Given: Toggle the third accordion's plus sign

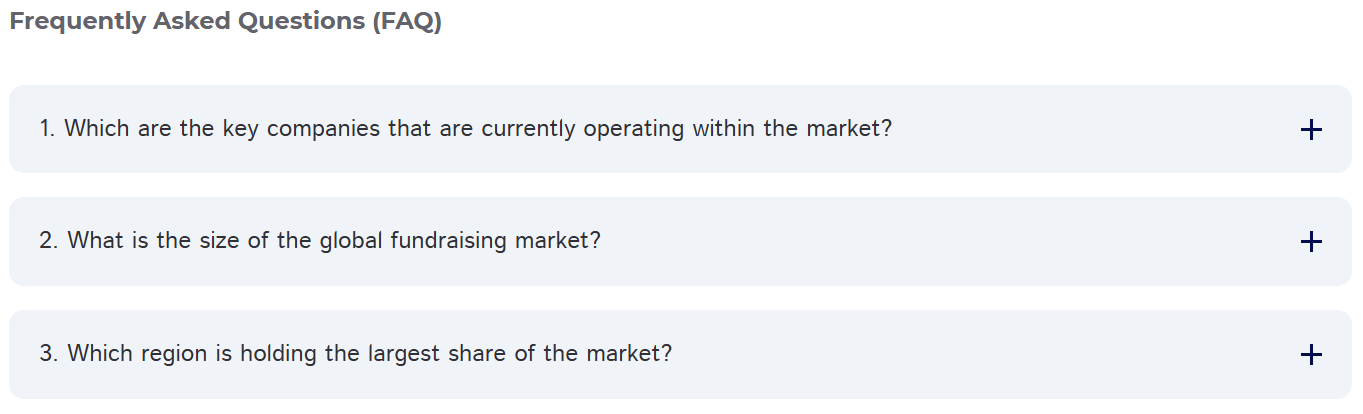Looking at the screenshot, I should pos(1311,355).
